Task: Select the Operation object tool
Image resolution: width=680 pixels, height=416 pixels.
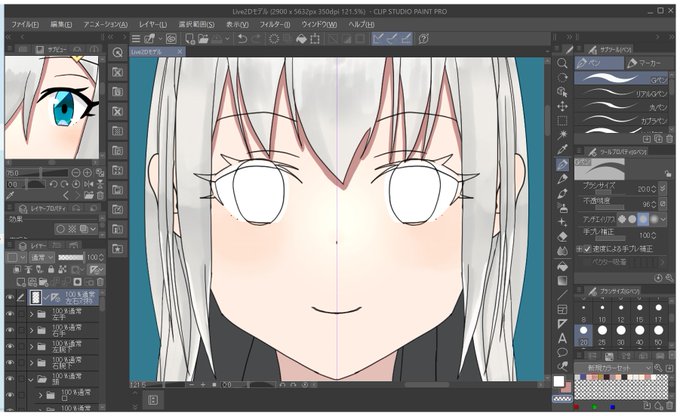Action: point(562,92)
